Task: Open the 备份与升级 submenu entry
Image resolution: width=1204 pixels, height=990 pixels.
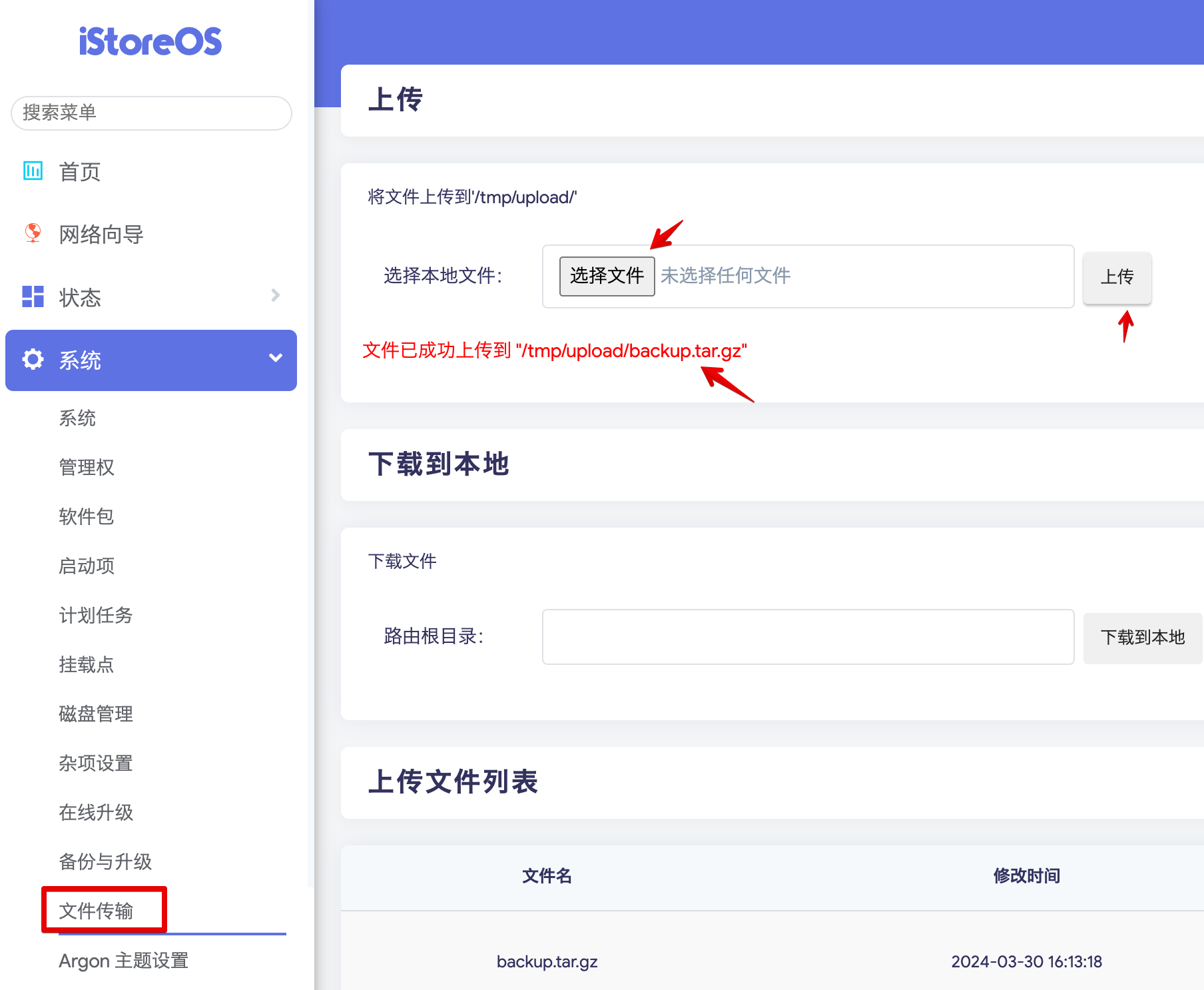Action: 105,861
